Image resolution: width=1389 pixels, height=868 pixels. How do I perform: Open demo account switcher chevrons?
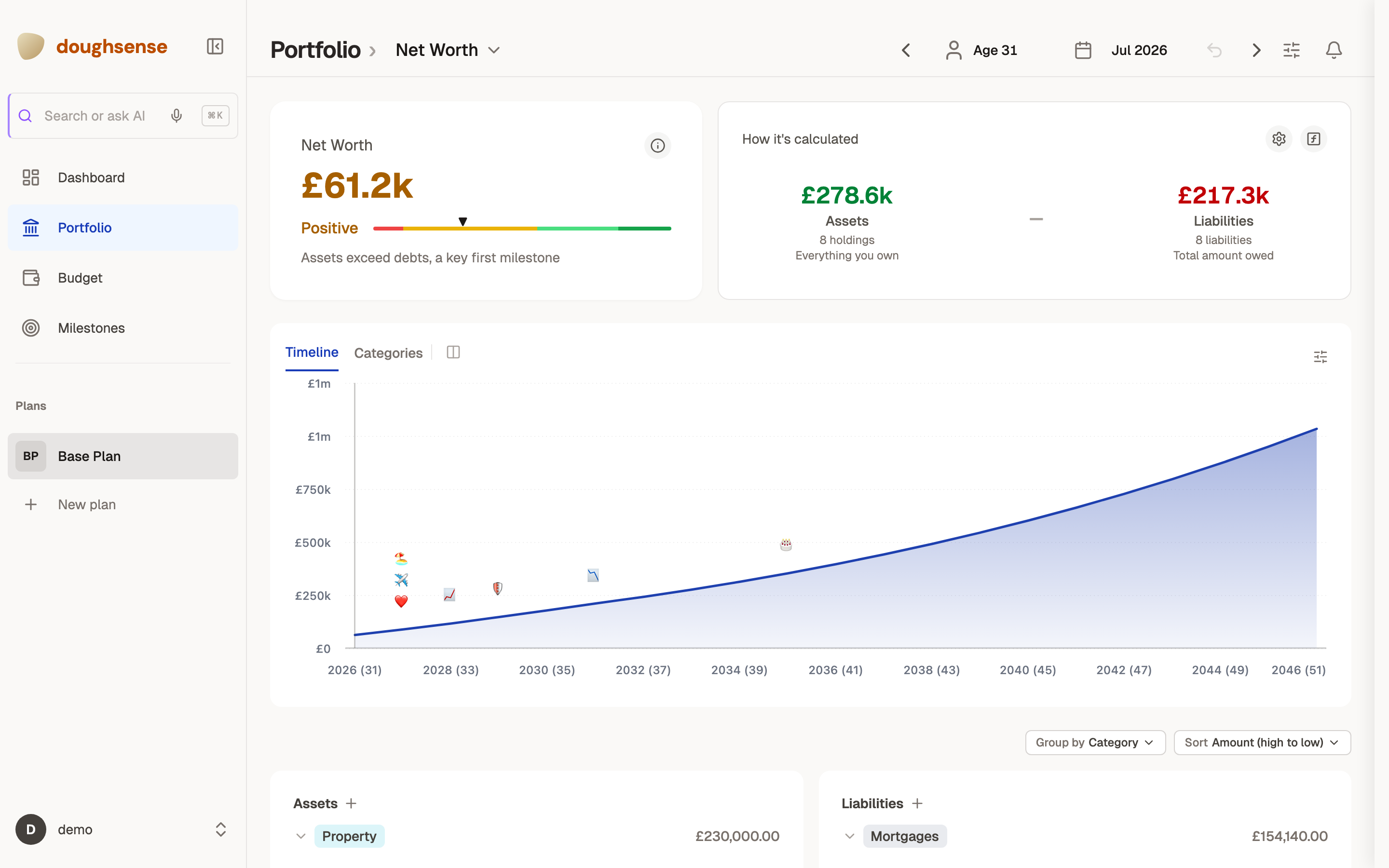click(x=220, y=829)
